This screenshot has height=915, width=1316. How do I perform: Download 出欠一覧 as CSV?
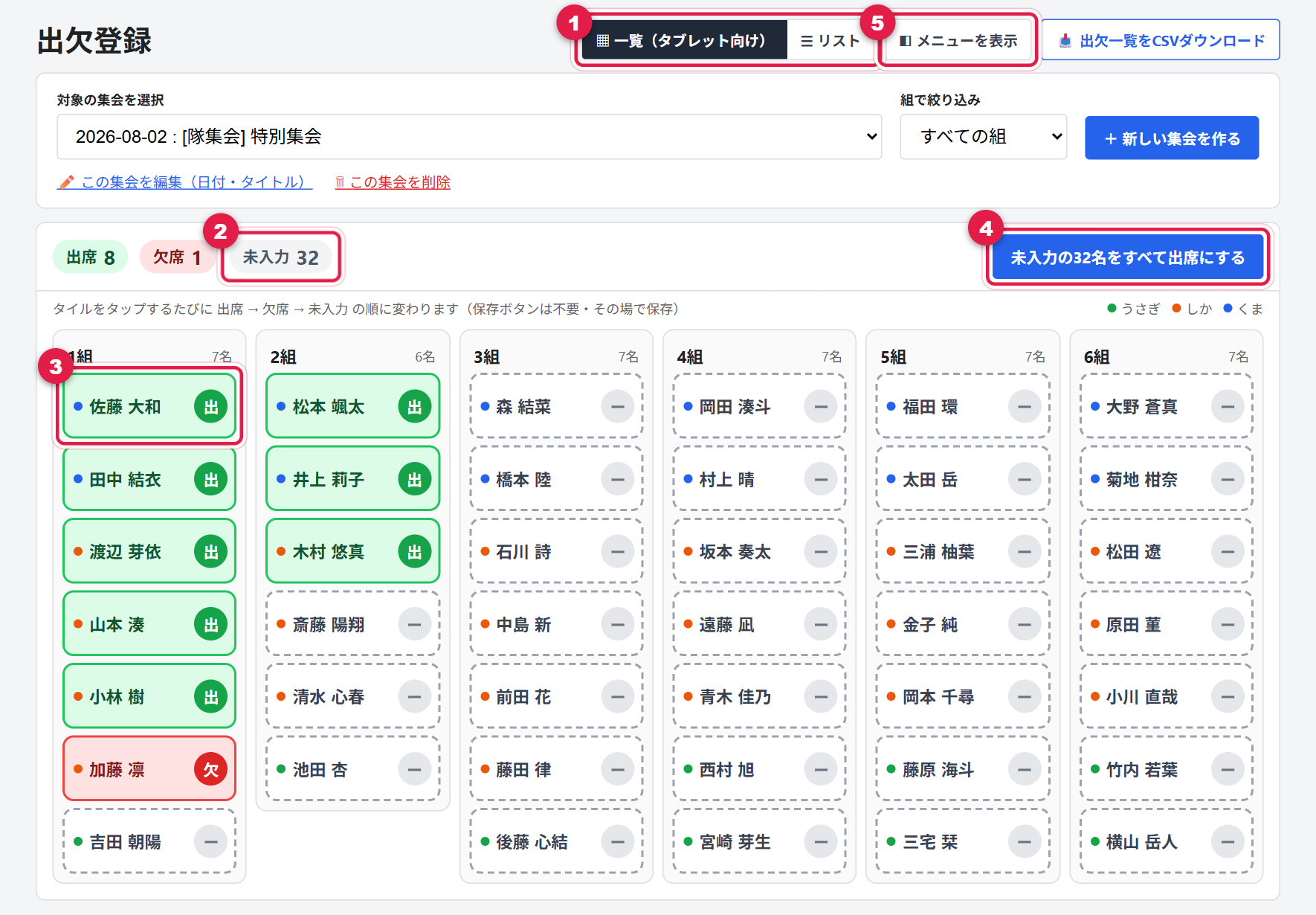pyautogui.click(x=1161, y=40)
